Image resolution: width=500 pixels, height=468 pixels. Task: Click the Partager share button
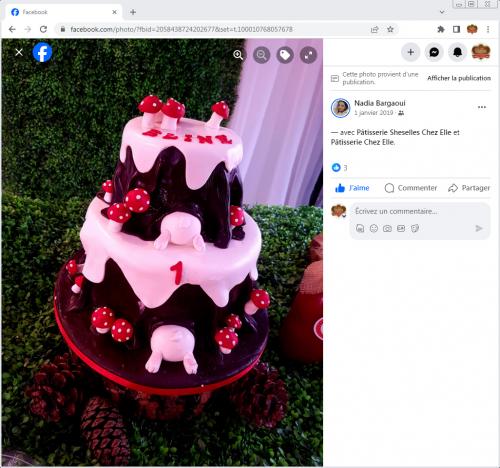click(469, 188)
